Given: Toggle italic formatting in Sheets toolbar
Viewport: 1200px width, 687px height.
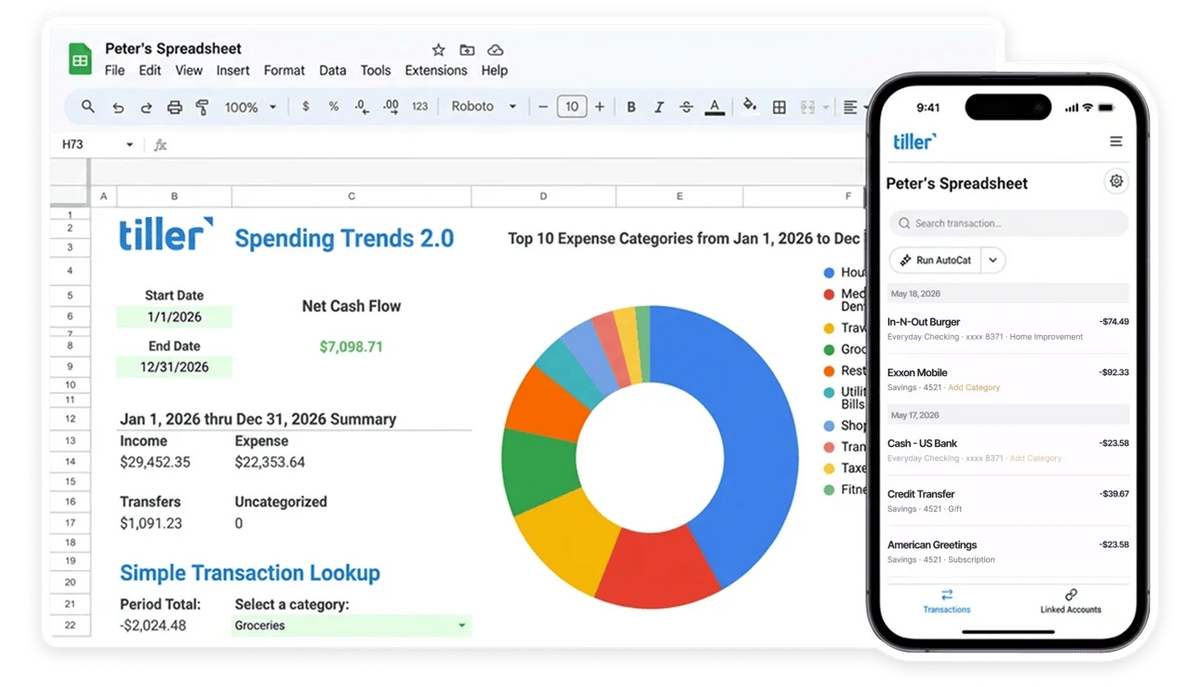Looking at the screenshot, I should 659,107.
